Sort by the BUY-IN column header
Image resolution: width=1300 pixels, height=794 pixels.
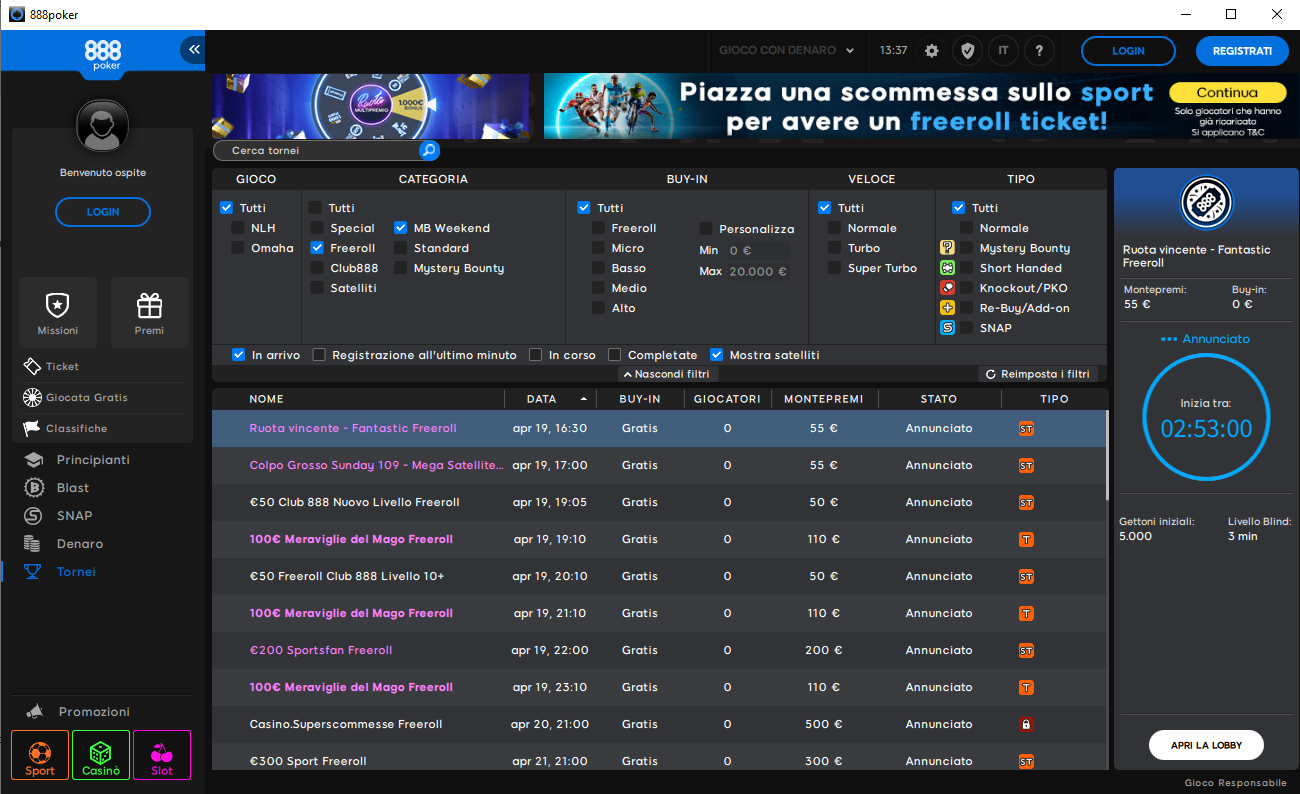(640, 399)
